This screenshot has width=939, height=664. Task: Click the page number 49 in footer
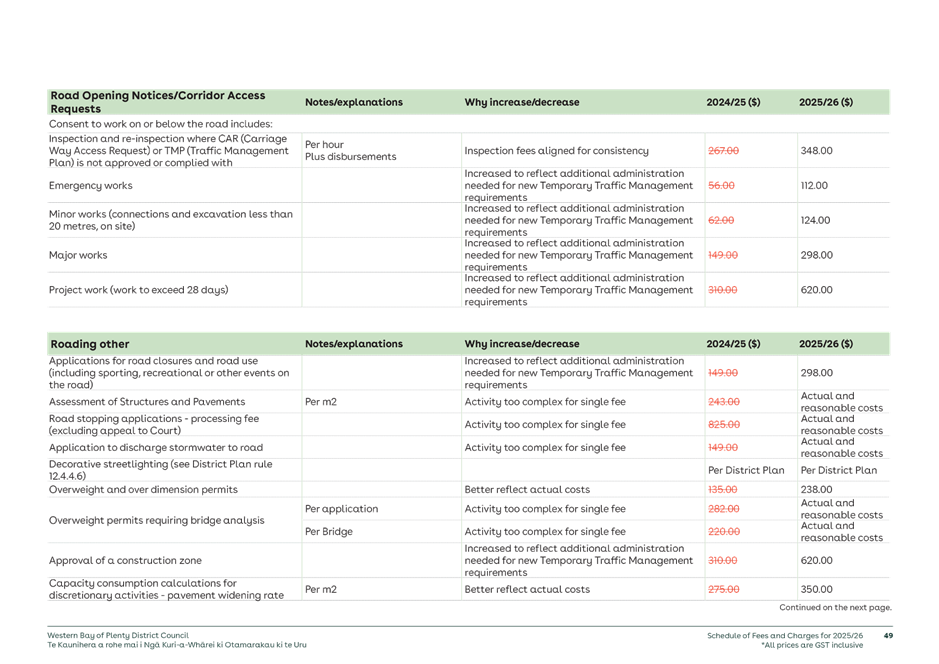pyautogui.click(x=886, y=635)
